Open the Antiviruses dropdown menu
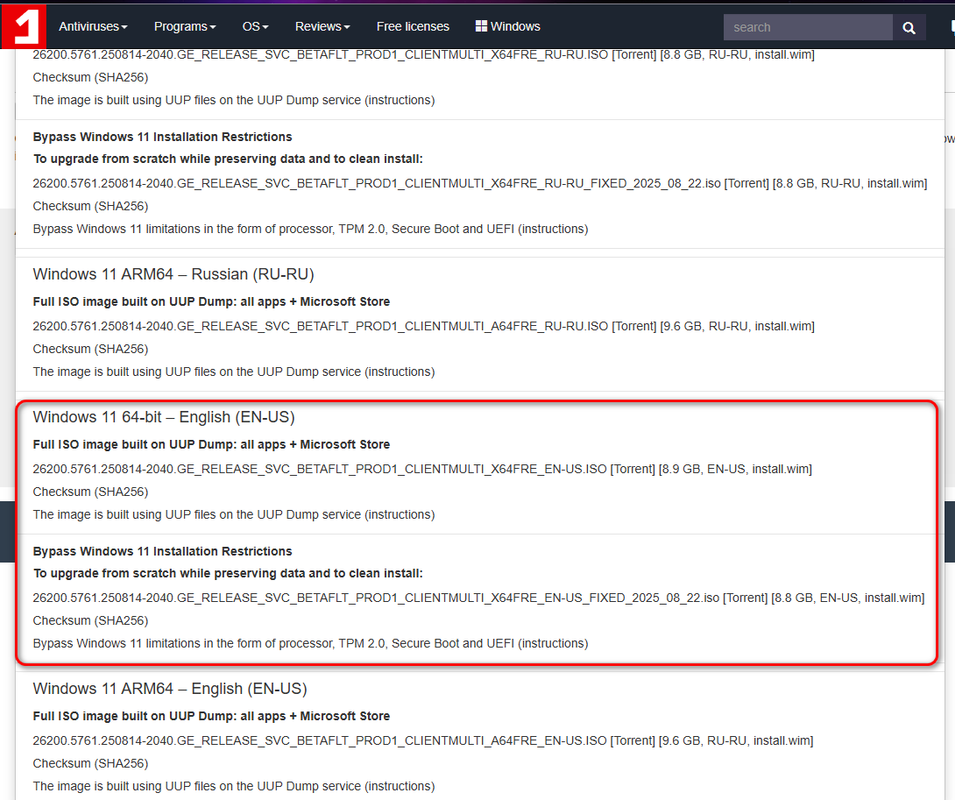 (x=93, y=27)
